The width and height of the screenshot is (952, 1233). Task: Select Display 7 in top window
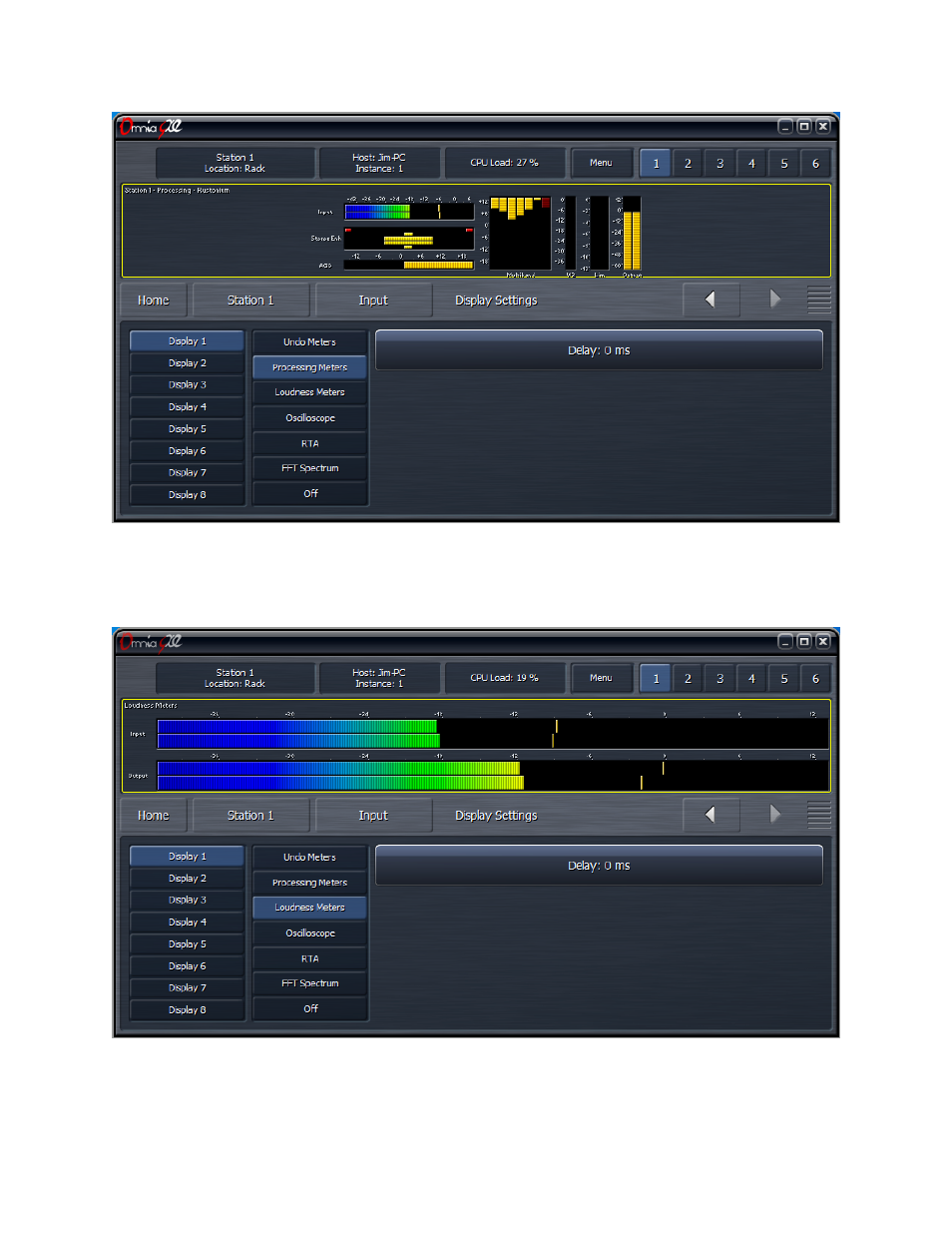188,473
